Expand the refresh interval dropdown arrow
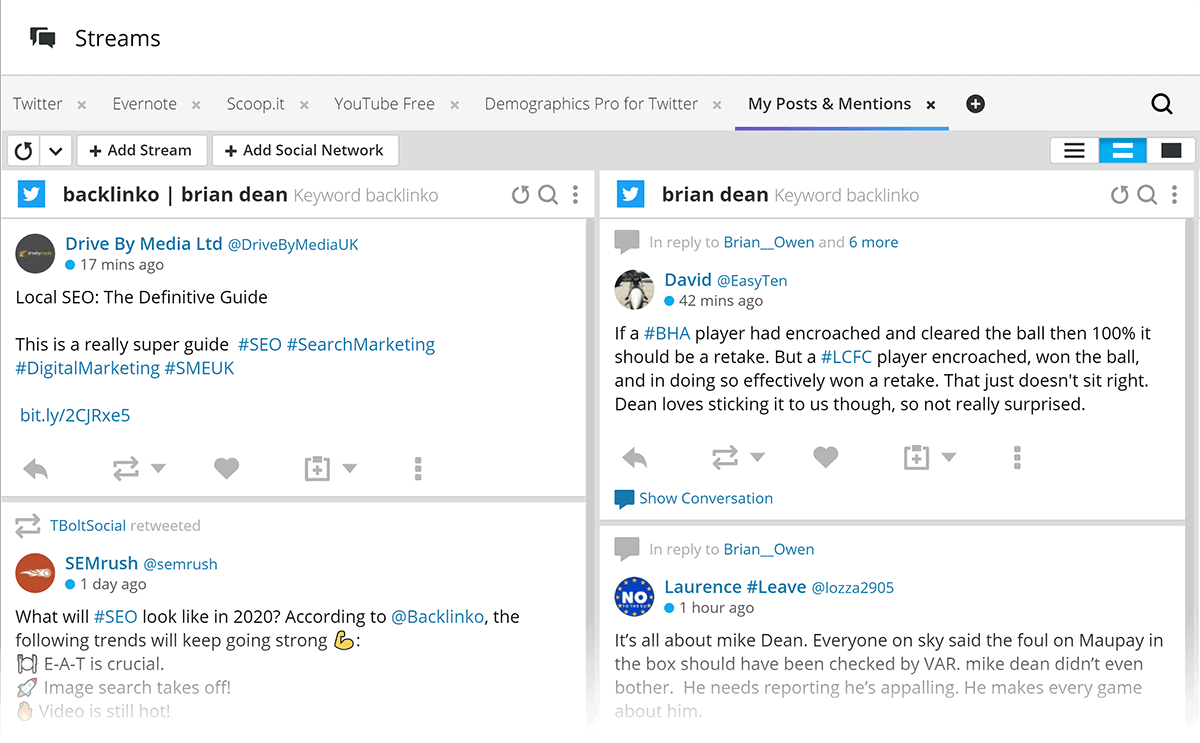Viewport: 1200px width, 743px height. 55,151
